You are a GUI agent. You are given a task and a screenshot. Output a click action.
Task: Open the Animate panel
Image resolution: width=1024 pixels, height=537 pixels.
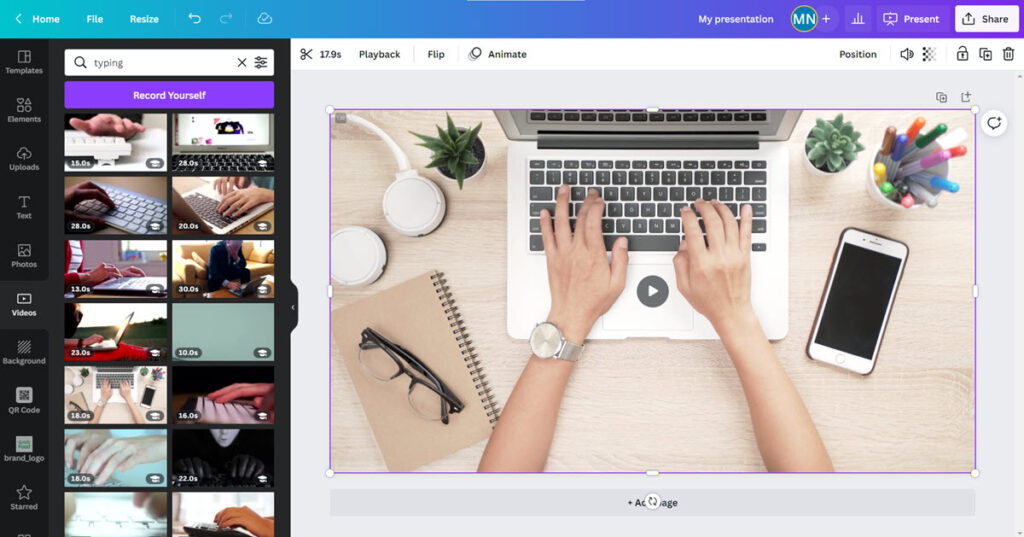[498, 54]
